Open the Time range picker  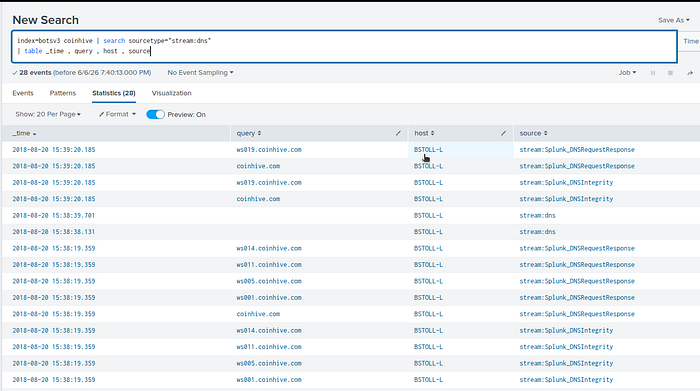(691, 41)
